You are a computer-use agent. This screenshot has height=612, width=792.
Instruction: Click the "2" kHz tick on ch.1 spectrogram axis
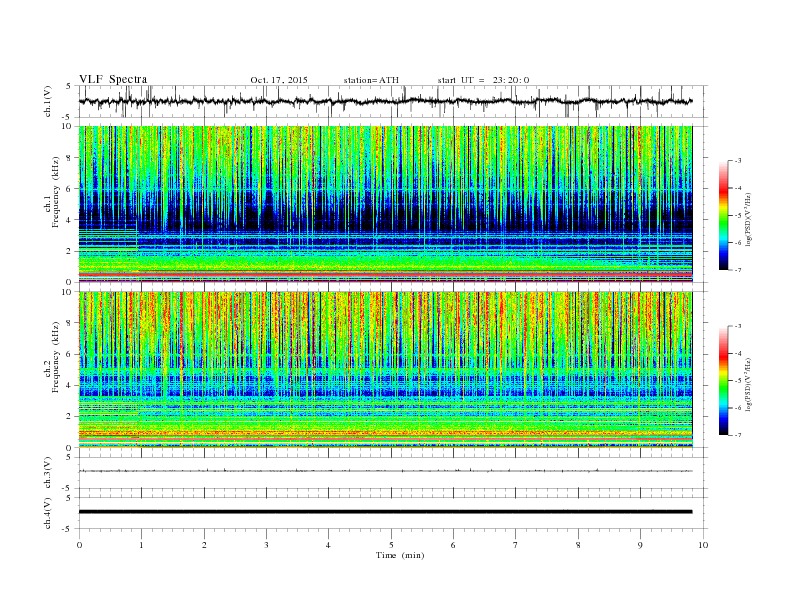tap(70, 251)
